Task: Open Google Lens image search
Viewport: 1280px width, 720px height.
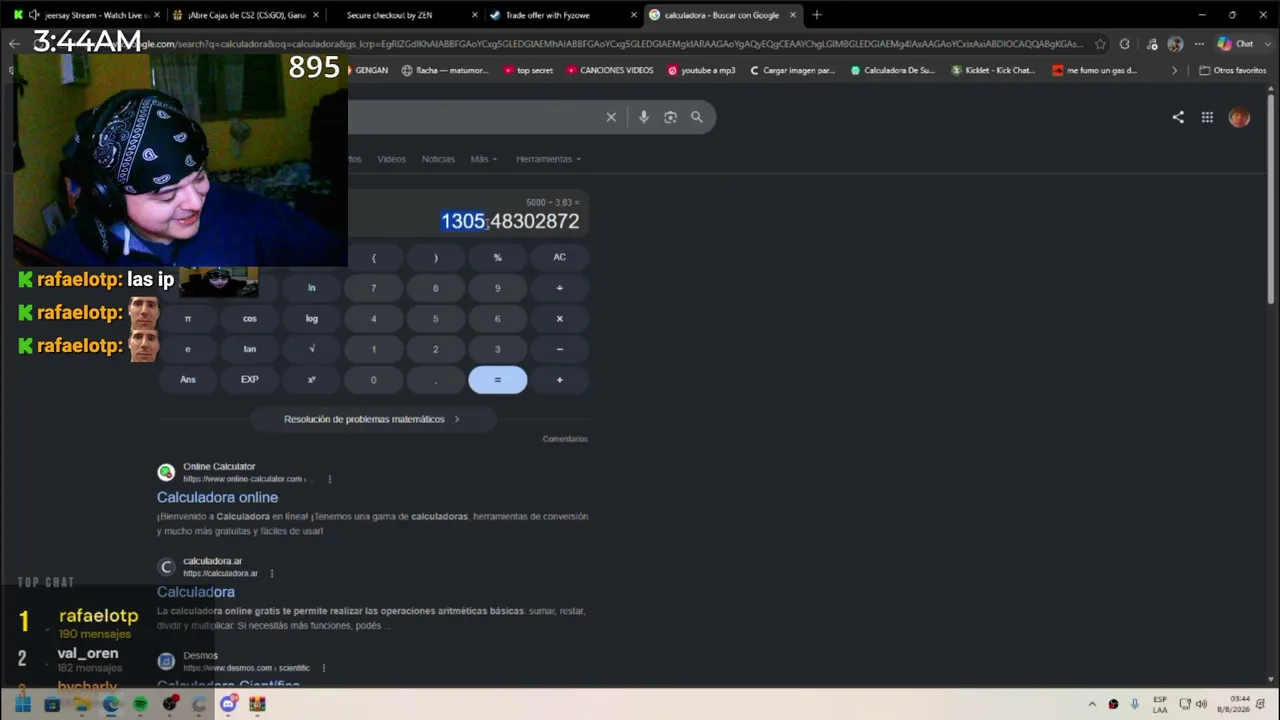Action: tap(670, 117)
